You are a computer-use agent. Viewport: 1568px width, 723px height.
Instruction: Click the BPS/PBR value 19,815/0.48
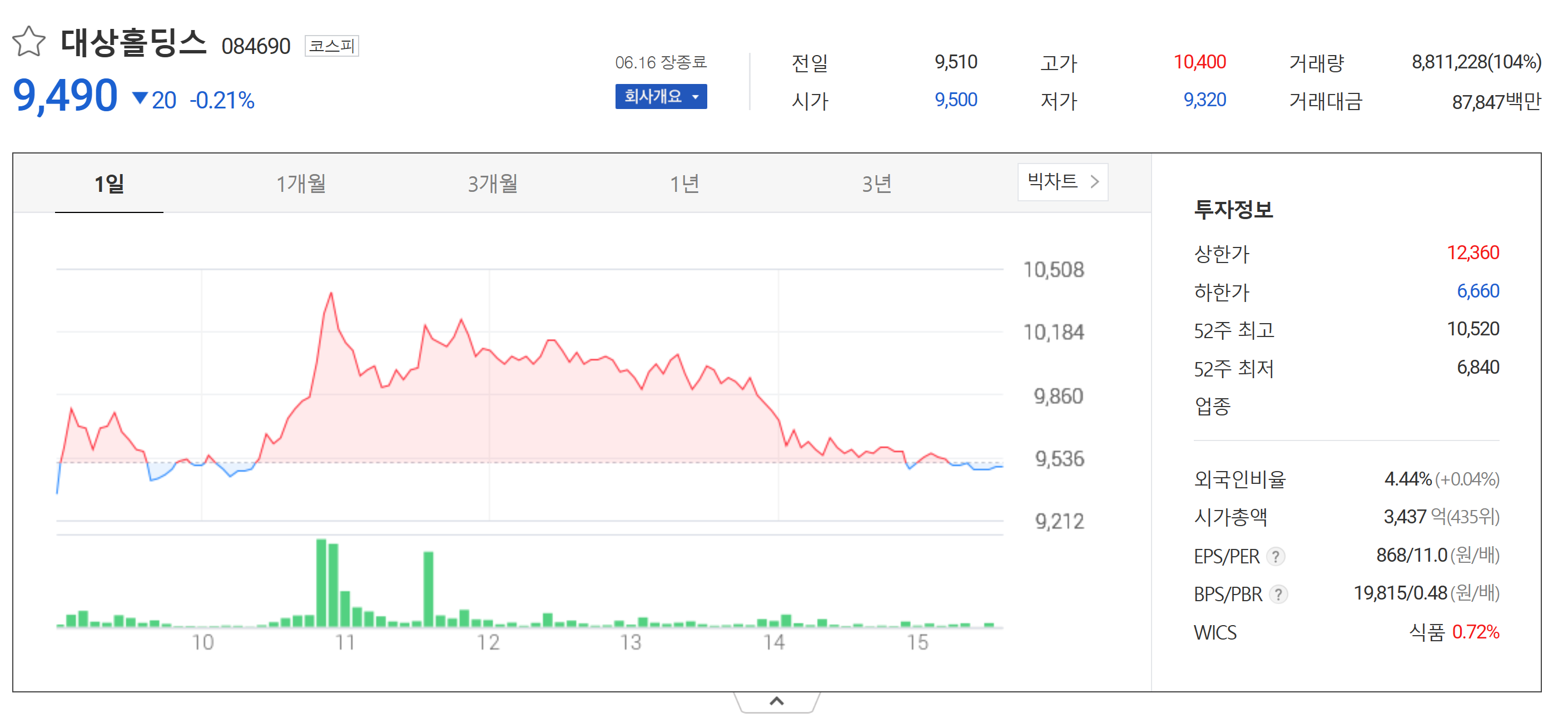coord(1401,593)
